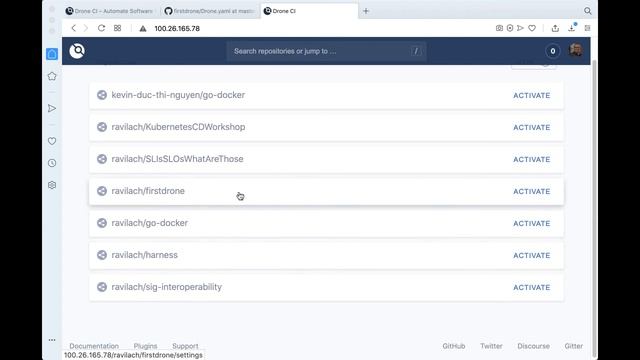The height and width of the screenshot is (360, 640).
Task: Click the browser back arrow
Action: click(73, 28)
